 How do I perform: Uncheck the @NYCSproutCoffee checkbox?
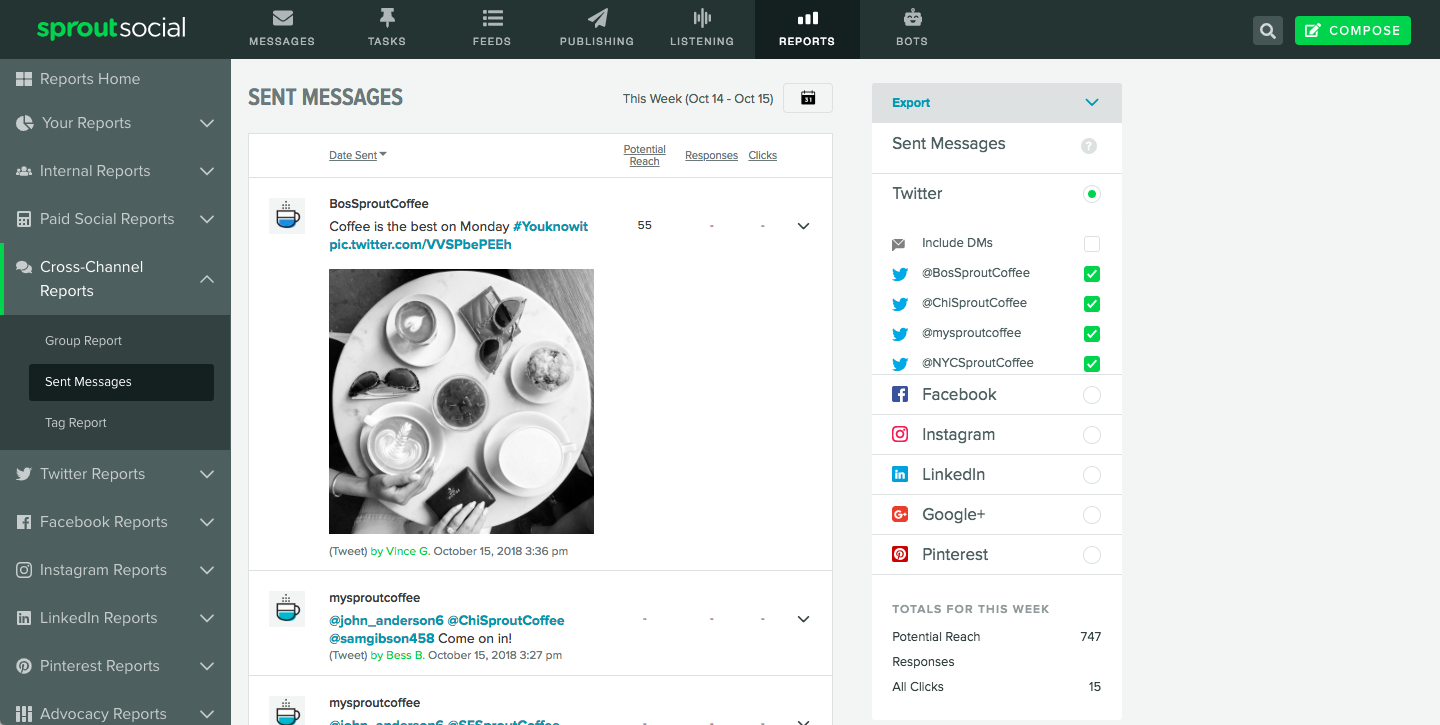[1092, 364]
